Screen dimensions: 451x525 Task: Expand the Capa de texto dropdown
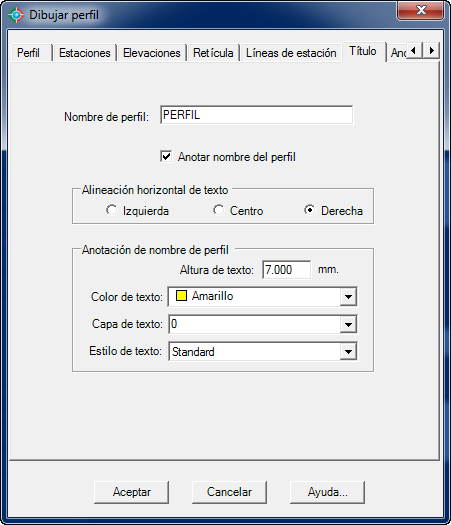click(348, 324)
